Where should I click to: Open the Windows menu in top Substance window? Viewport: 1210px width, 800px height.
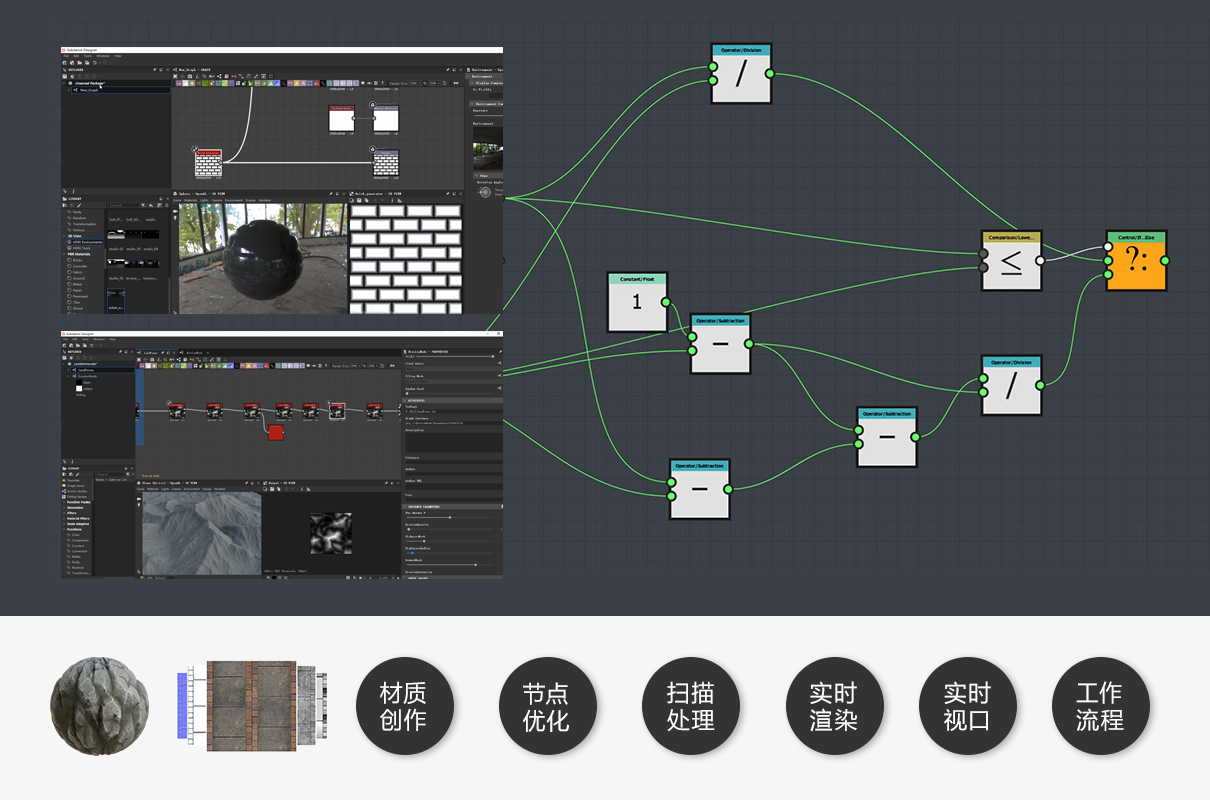pos(103,56)
